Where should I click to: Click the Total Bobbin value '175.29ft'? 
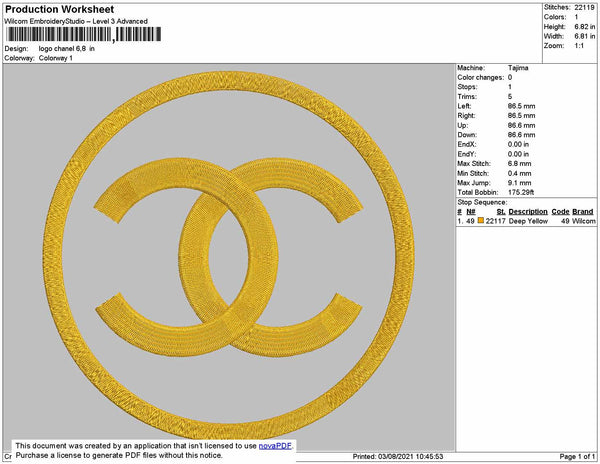521,192
